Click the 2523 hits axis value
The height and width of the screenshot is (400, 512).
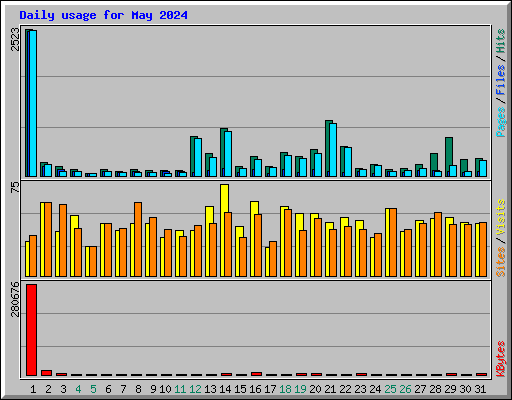tap(15, 39)
